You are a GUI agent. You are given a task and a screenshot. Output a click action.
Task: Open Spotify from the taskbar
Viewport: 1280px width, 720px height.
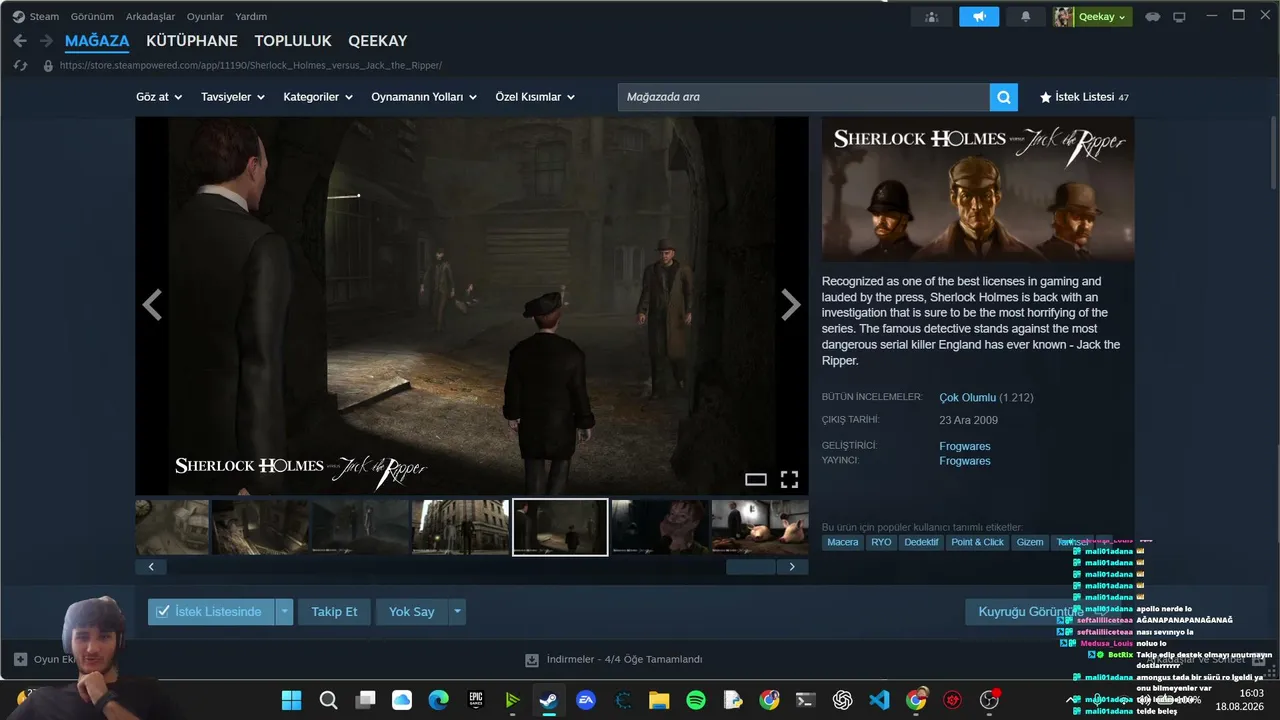[696, 700]
